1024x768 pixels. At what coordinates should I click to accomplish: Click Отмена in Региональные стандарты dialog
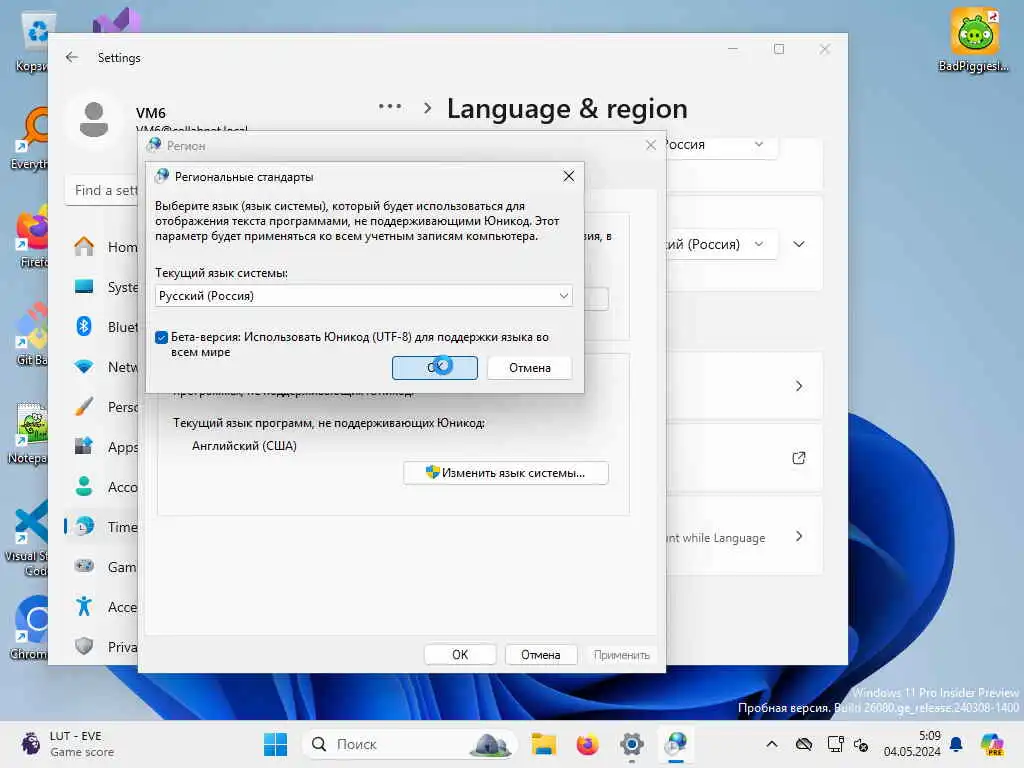530,368
